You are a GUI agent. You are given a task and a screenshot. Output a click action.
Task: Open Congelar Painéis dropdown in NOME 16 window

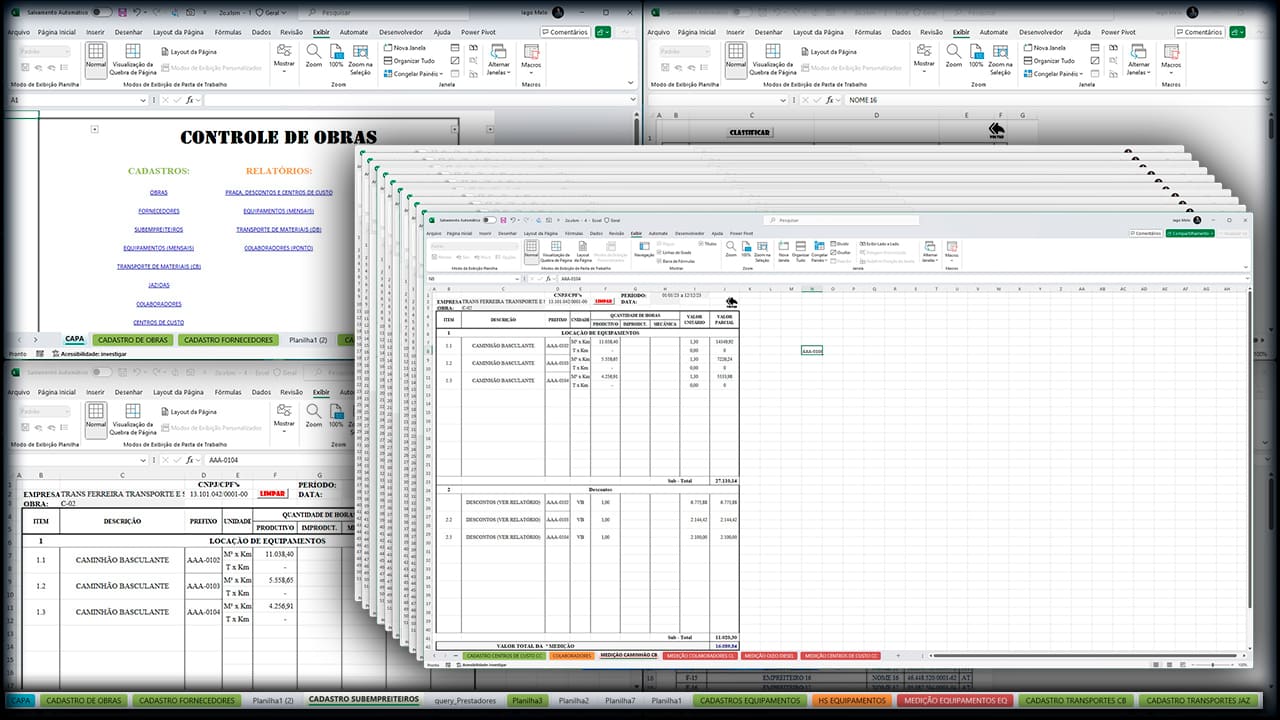click(1055, 74)
